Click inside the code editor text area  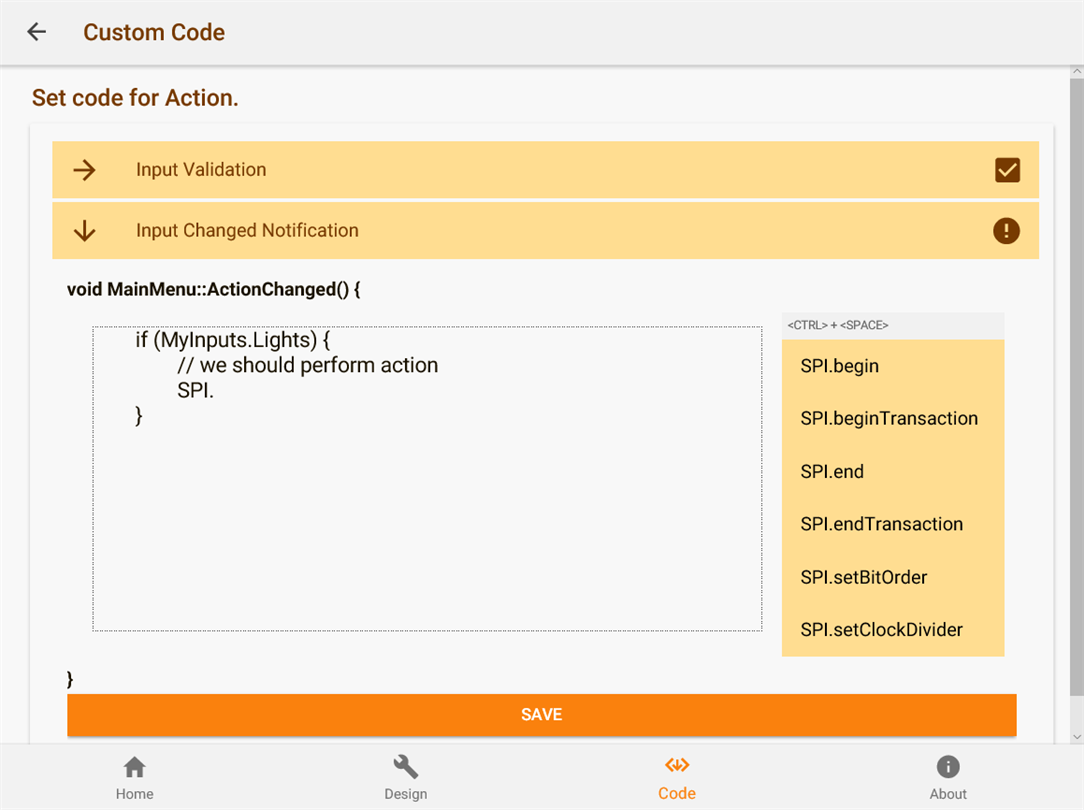pyautogui.click(x=427, y=520)
